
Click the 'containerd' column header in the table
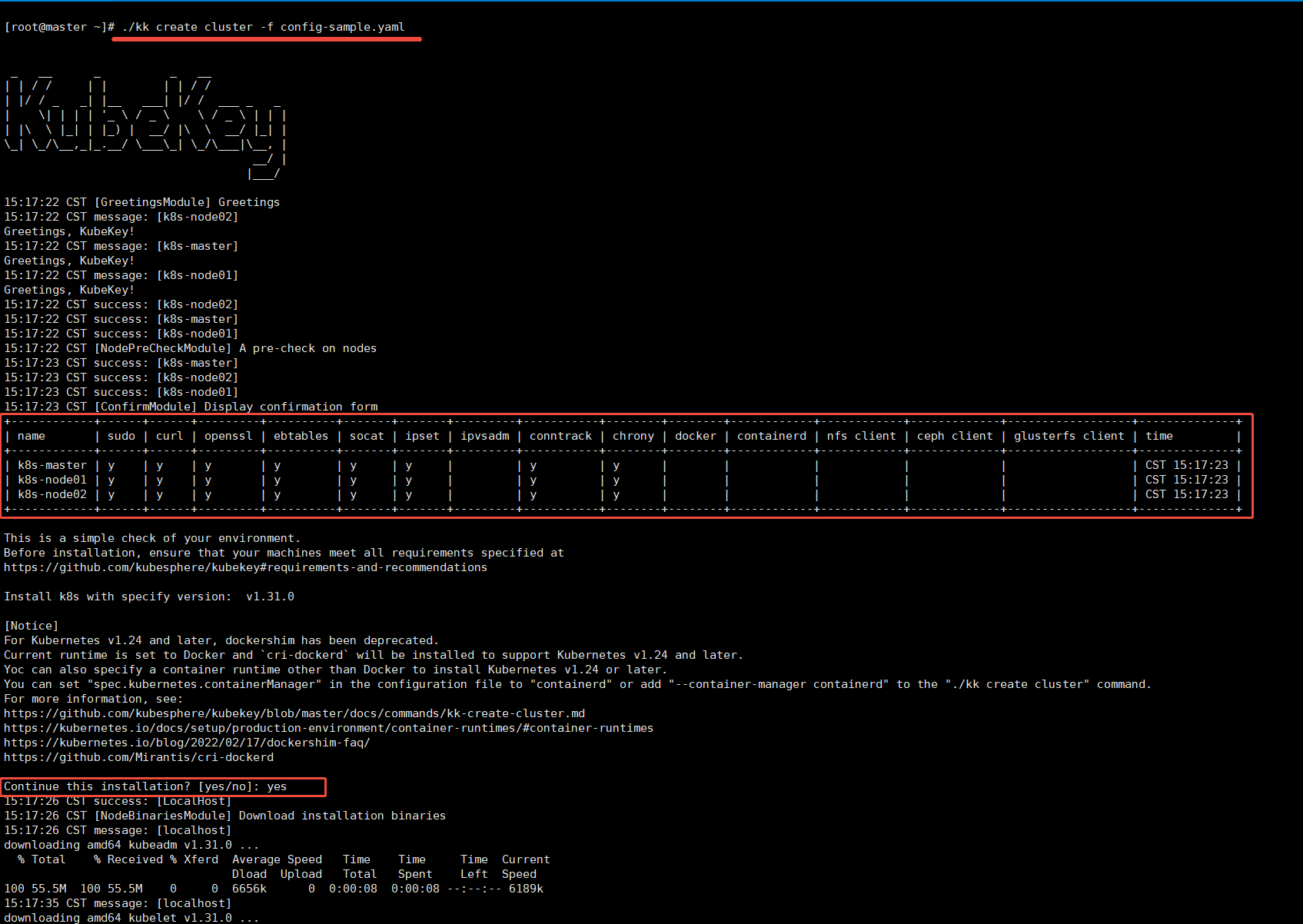point(771,436)
